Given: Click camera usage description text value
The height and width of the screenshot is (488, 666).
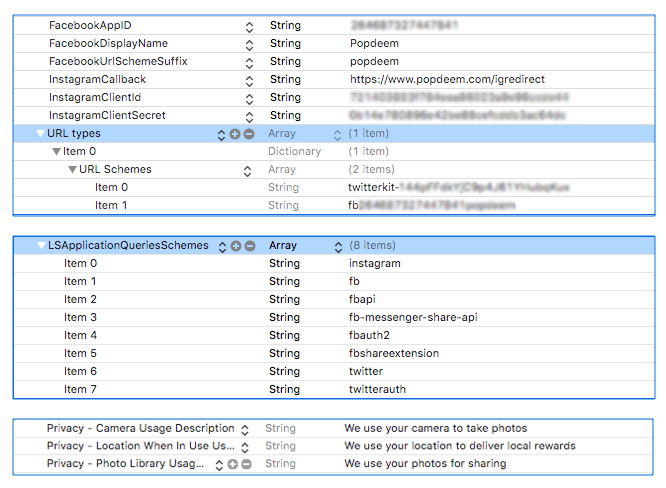Looking at the screenshot, I should pos(435,428).
